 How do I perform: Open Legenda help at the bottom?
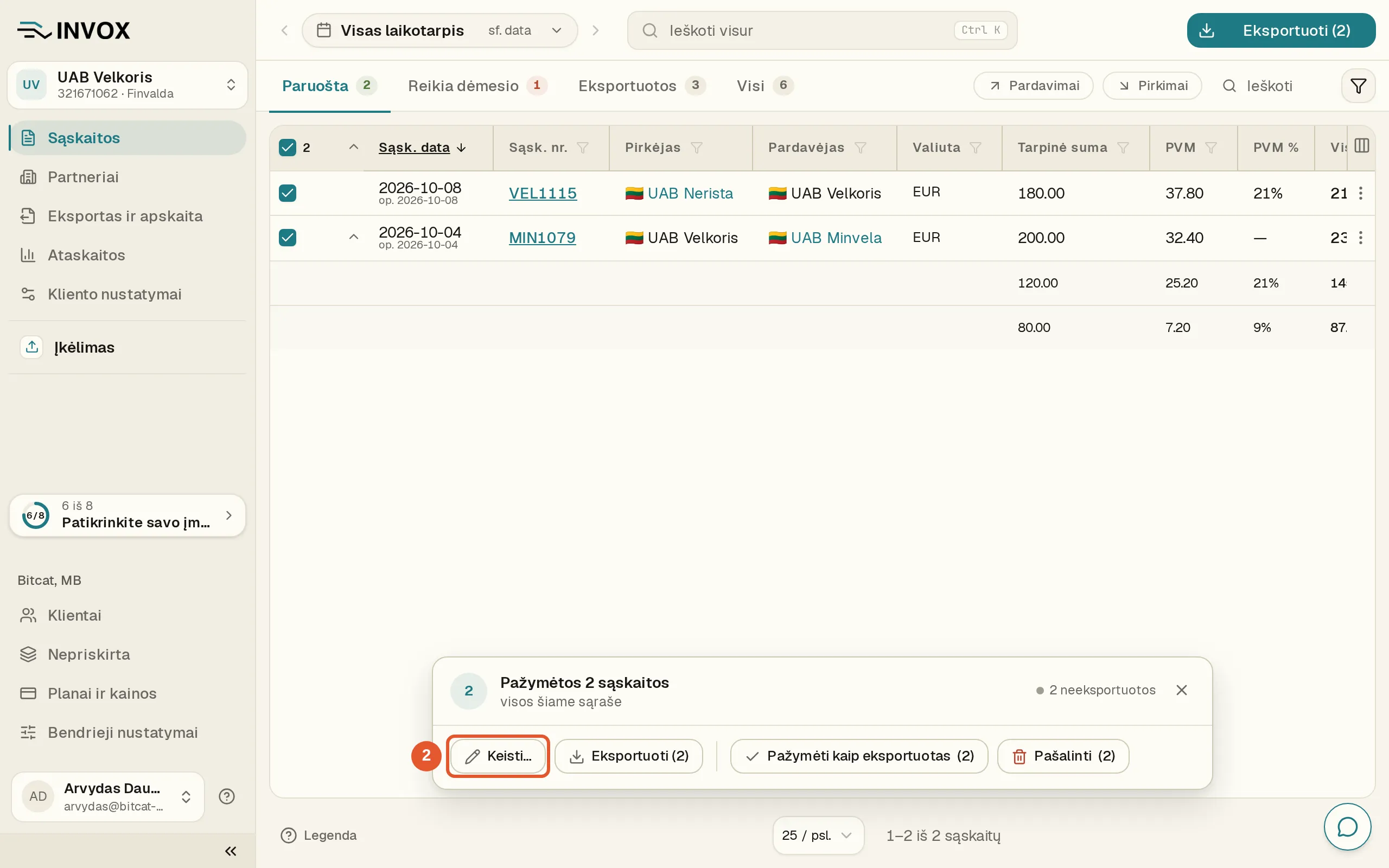tap(318, 835)
